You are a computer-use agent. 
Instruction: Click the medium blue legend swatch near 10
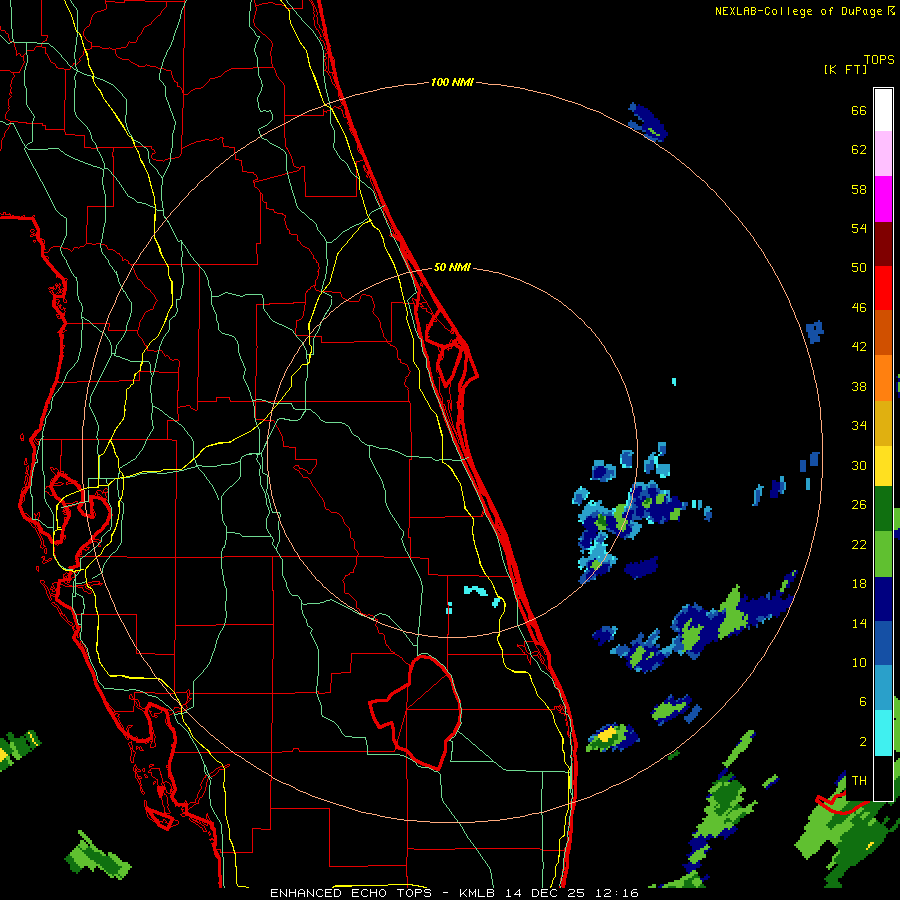point(883,643)
